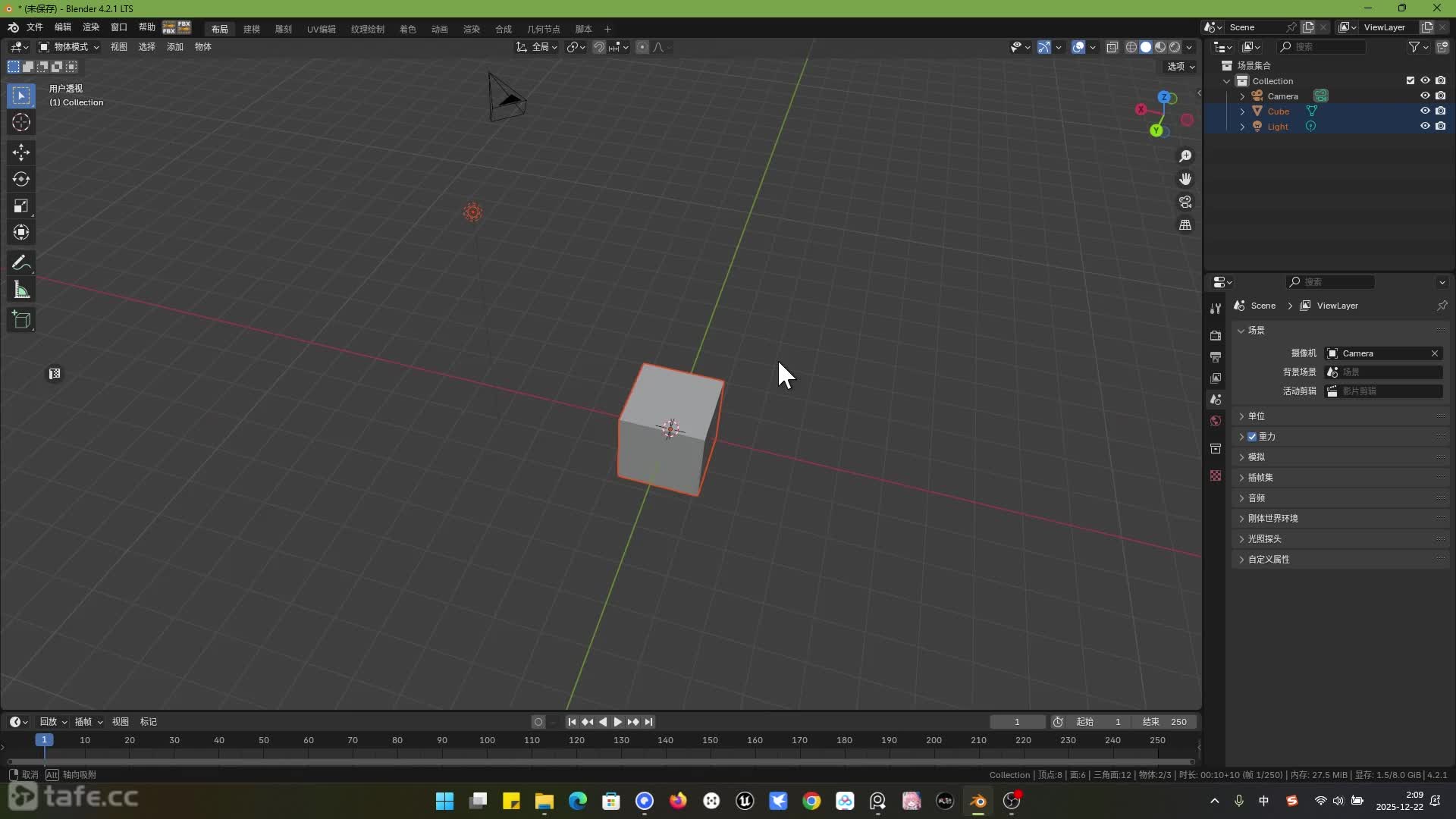Activate the Annotate tool
Screen dimensions: 1456x819
pos(21,262)
